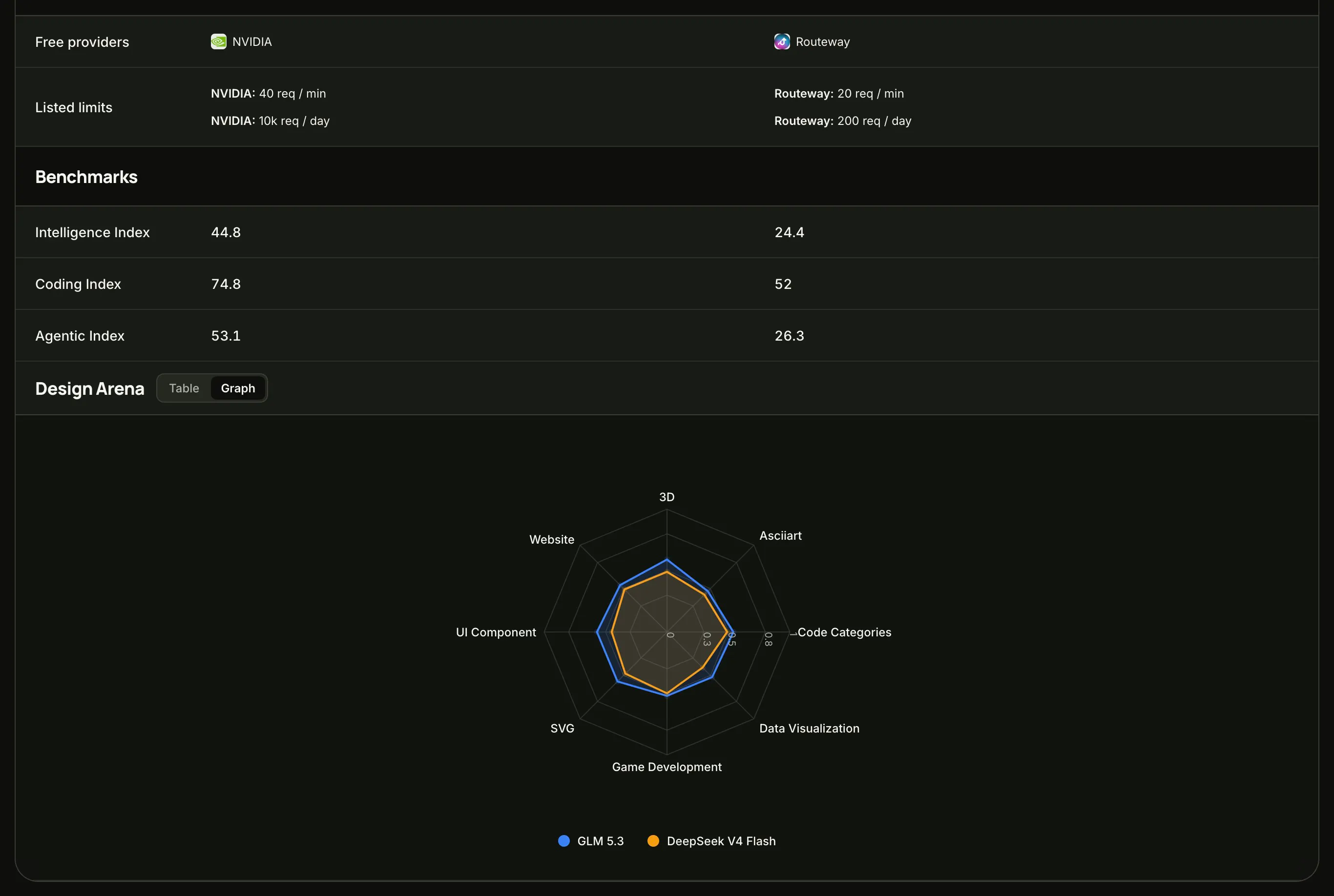Click Agentic Index value 53.1

click(226, 336)
